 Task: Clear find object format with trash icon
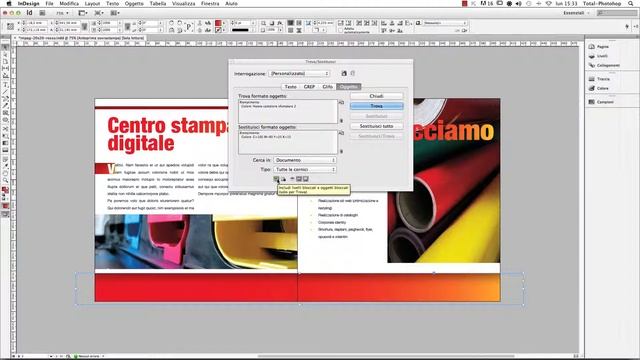[342, 121]
